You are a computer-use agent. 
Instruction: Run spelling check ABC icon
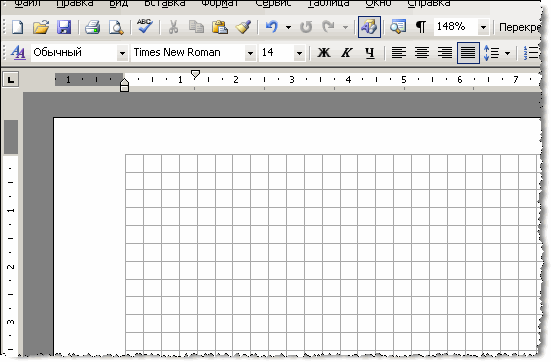coord(144,26)
